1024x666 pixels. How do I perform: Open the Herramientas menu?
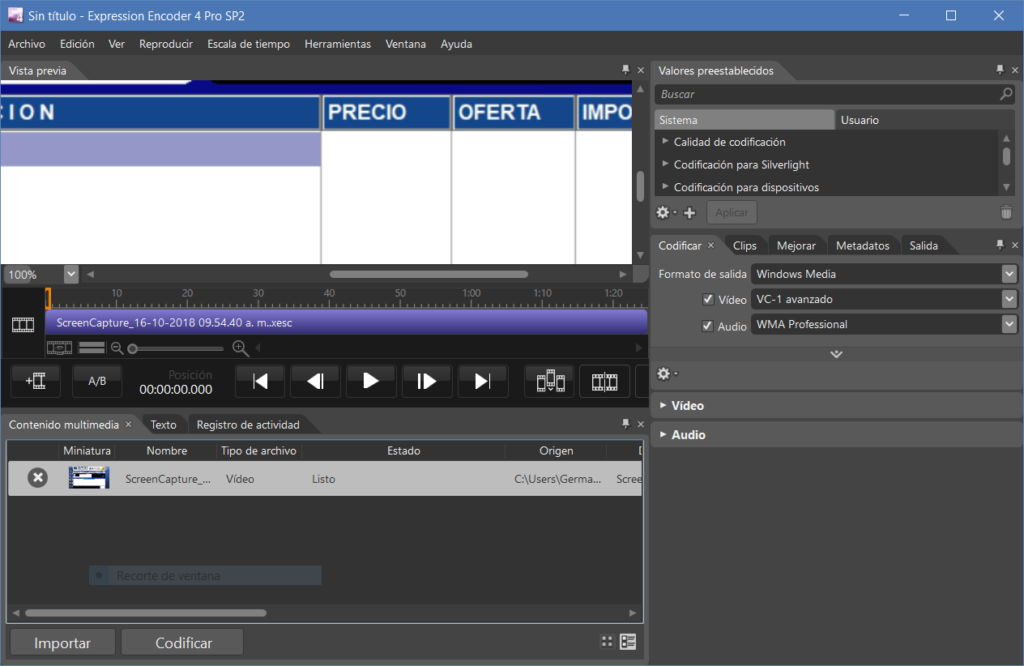[338, 44]
